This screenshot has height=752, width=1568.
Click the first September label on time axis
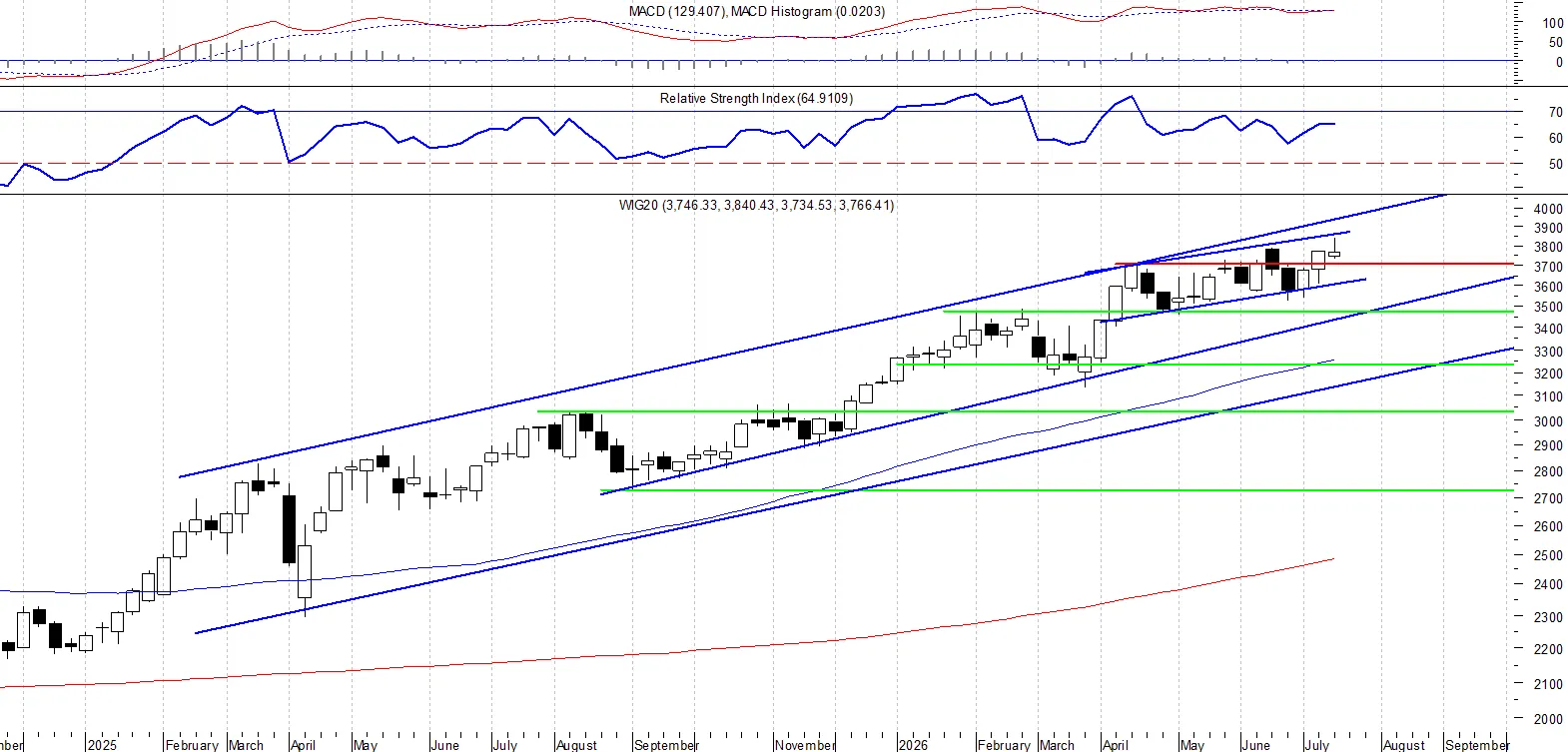click(x=666, y=745)
